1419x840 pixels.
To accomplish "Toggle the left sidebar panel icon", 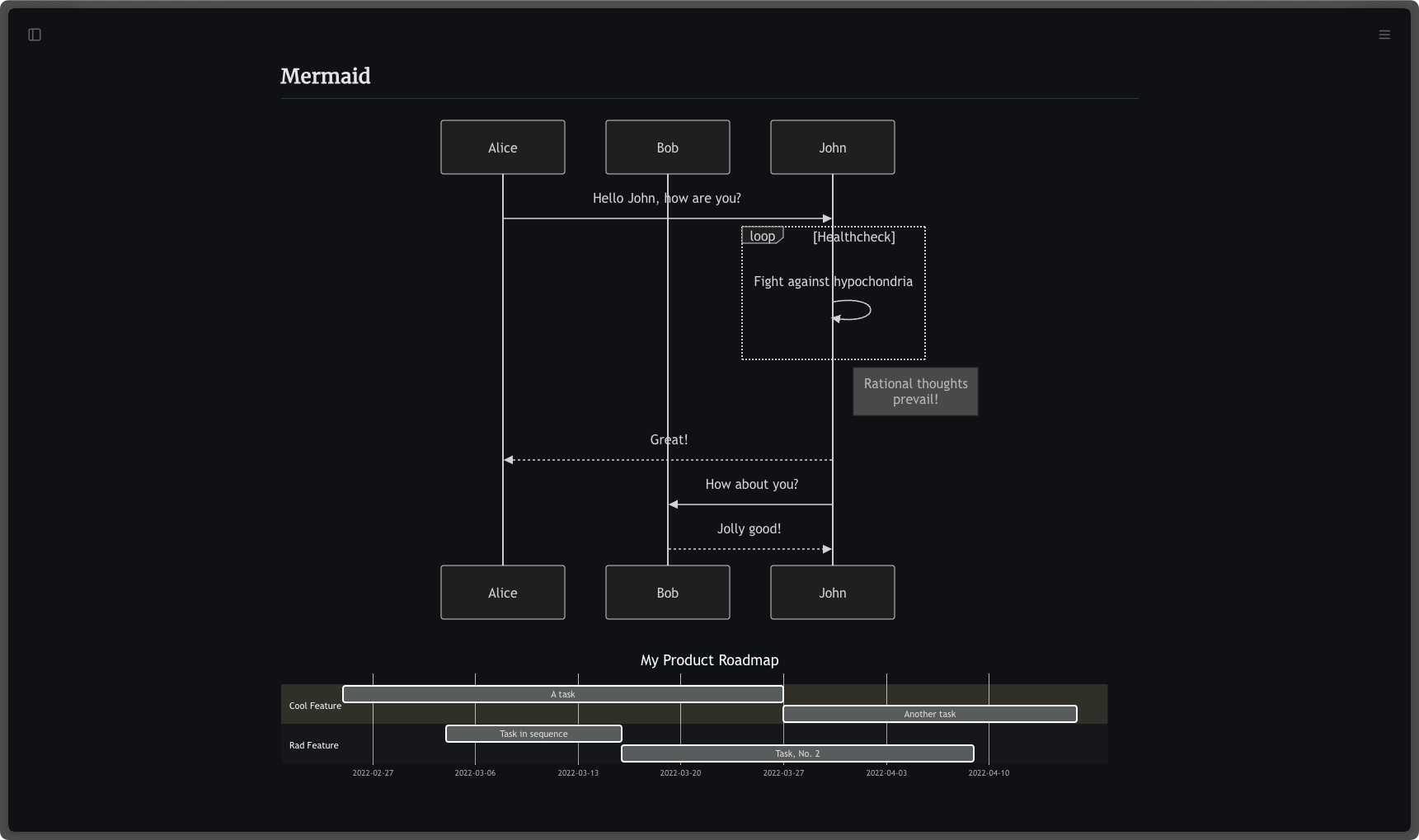I will tap(35, 35).
